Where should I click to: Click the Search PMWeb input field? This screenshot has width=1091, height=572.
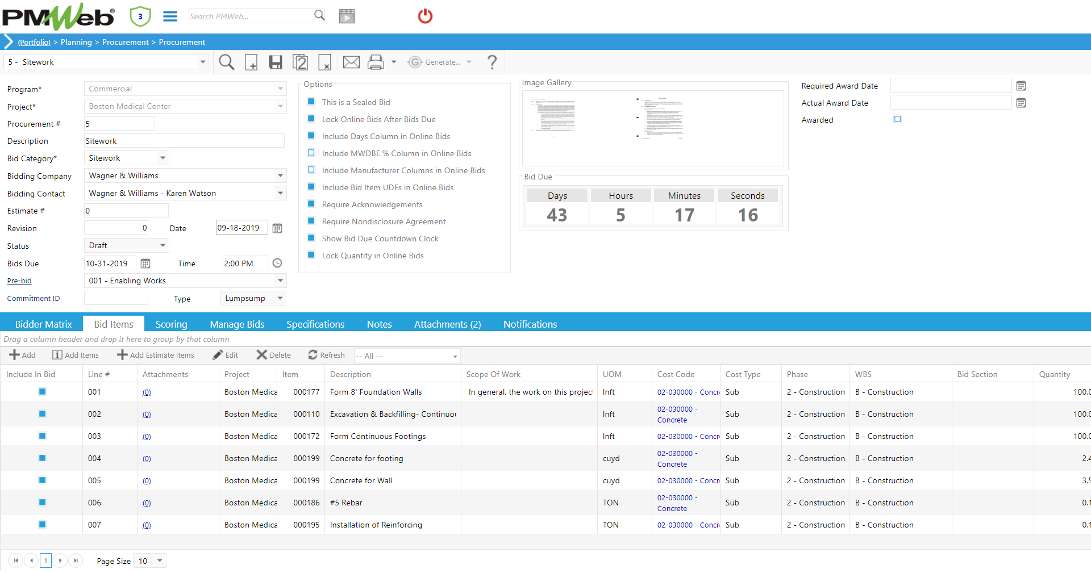[250, 16]
